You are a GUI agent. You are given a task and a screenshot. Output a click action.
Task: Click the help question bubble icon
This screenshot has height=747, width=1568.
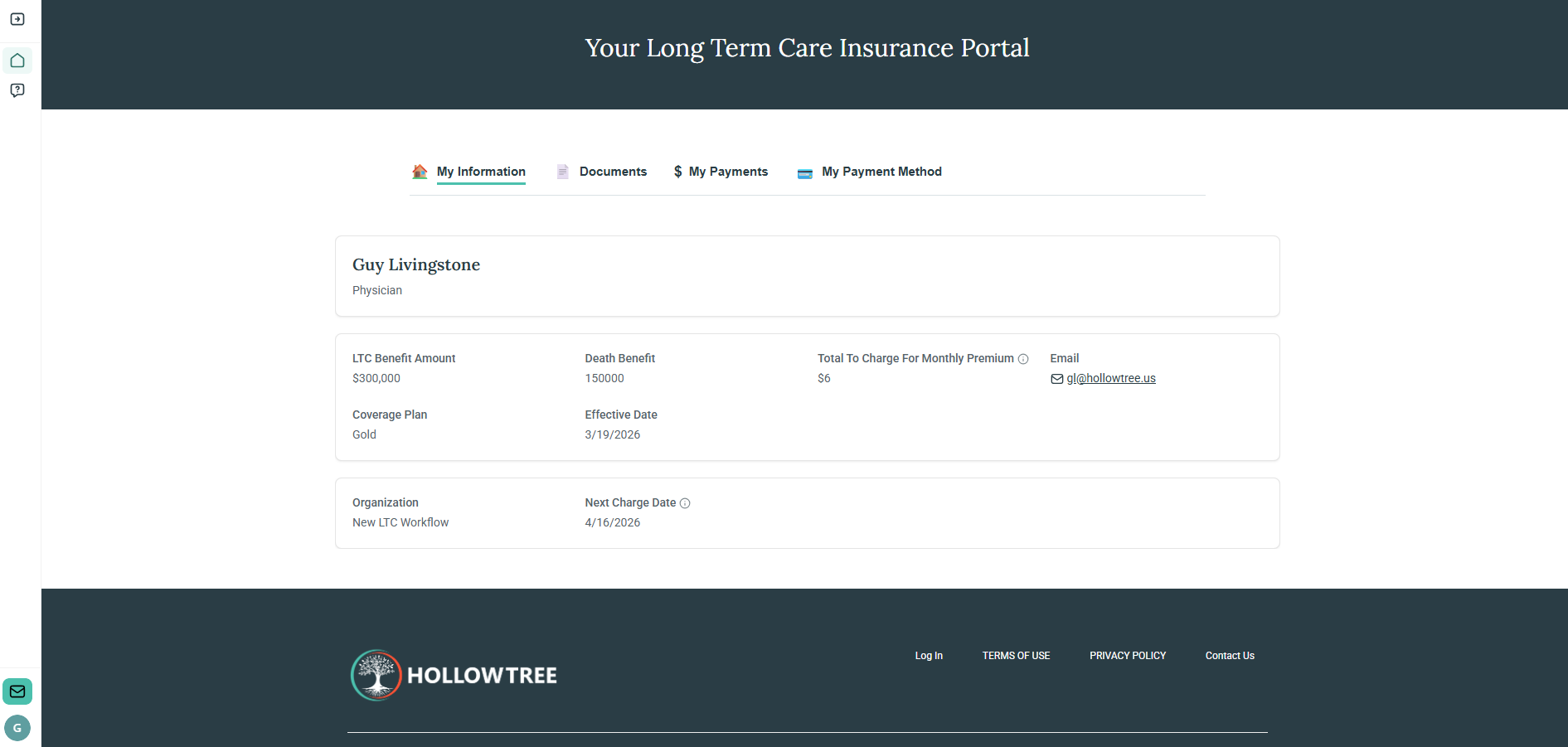point(17,90)
